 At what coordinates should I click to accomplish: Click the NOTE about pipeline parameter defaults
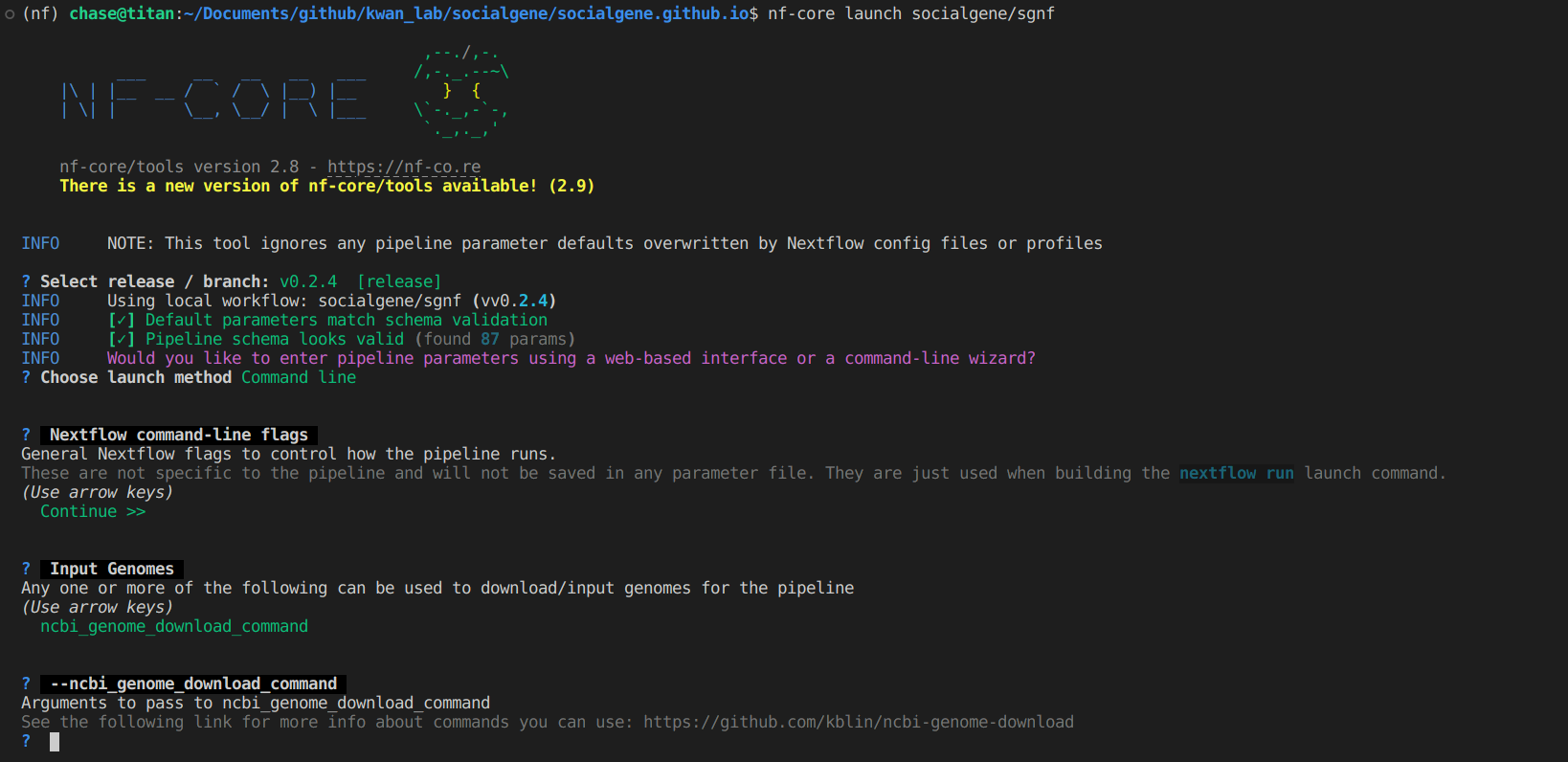pos(605,243)
